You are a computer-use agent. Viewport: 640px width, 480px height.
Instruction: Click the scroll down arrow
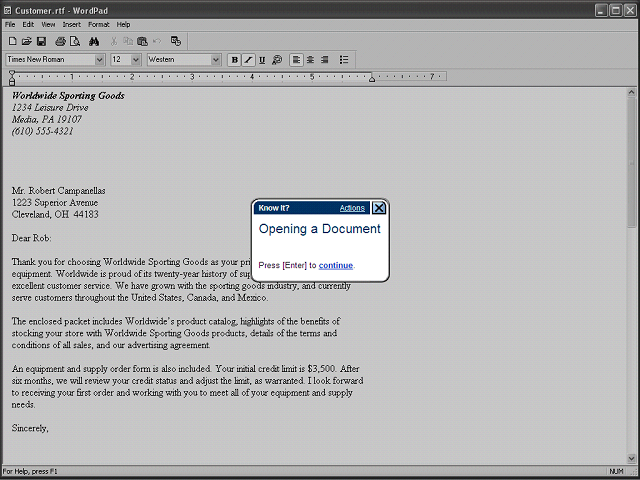[x=631, y=459]
